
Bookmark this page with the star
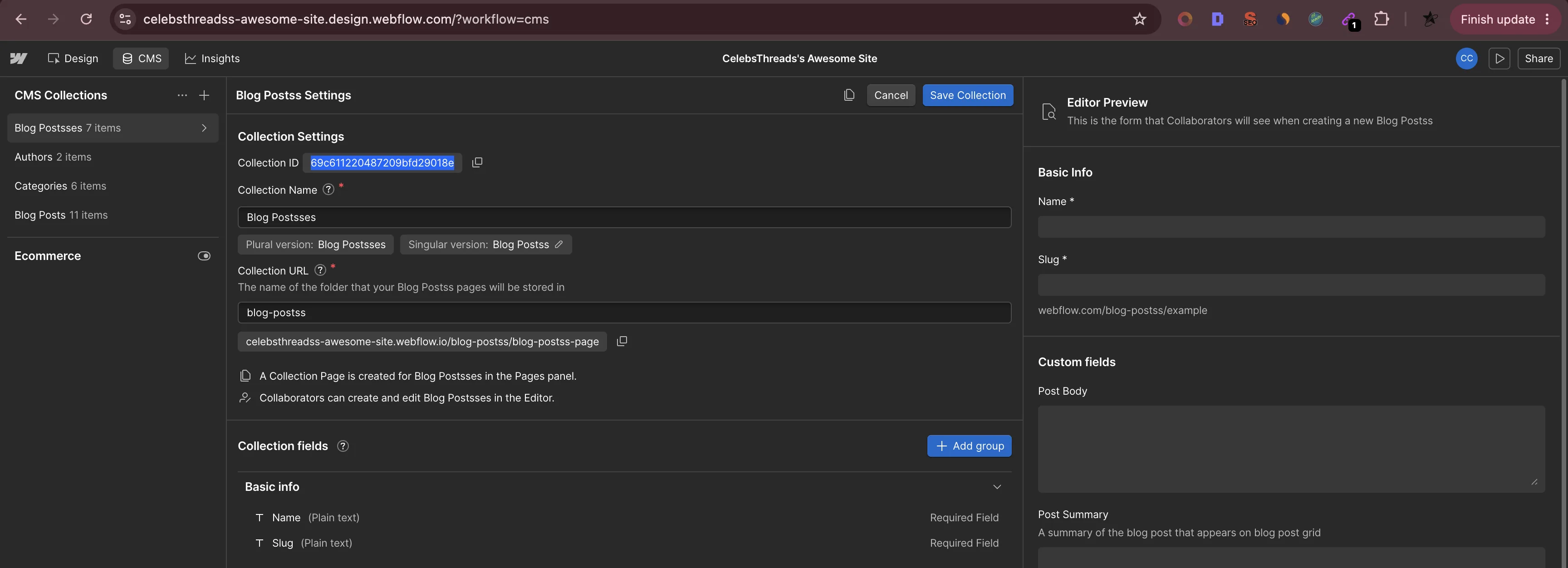(x=1140, y=19)
